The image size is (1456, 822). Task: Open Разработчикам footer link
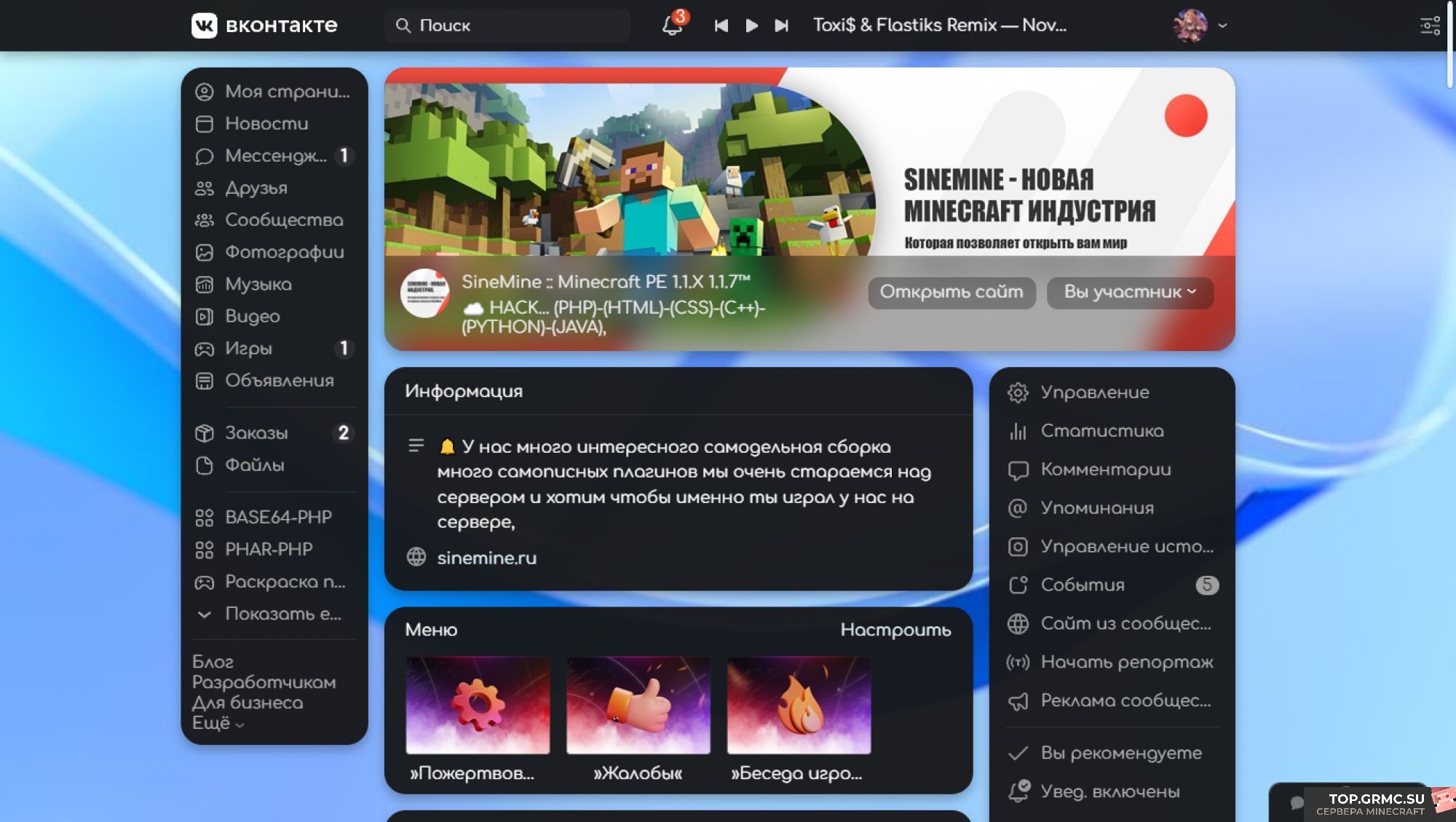(x=264, y=682)
